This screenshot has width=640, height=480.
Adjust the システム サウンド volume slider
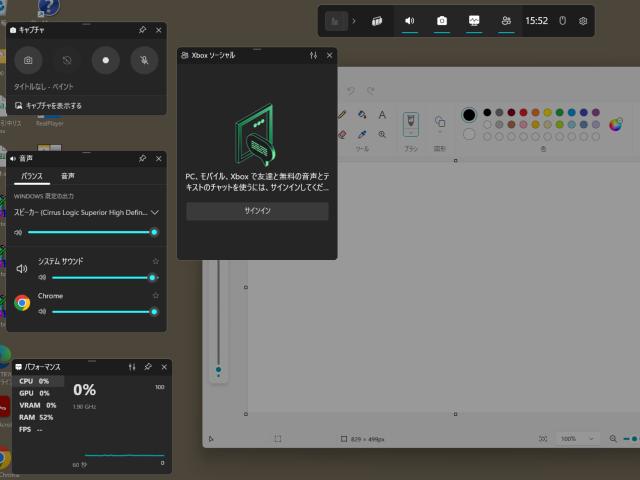105,278
